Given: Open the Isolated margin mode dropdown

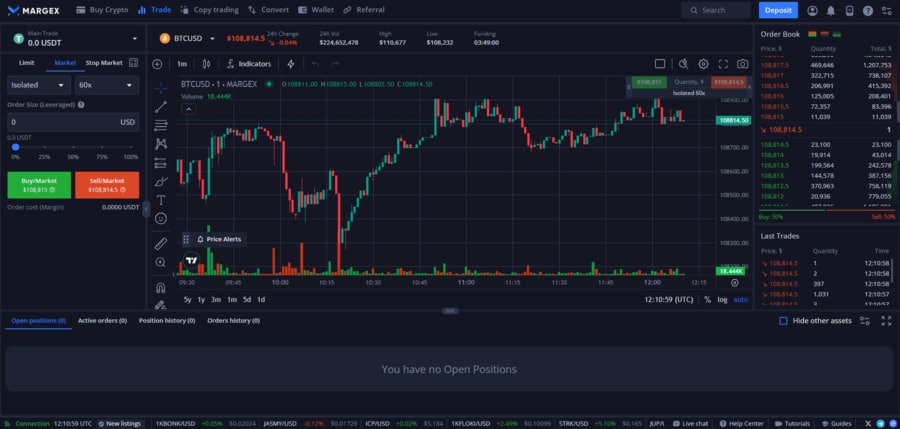Looking at the screenshot, I should [39, 85].
